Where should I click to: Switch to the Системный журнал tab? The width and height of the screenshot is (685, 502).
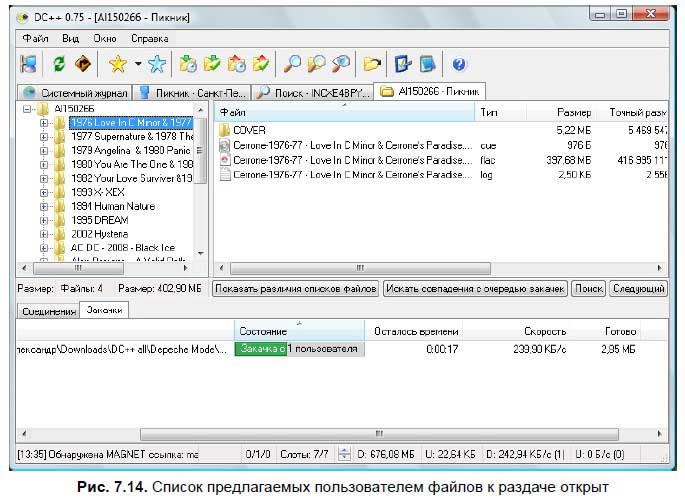[x=74, y=92]
